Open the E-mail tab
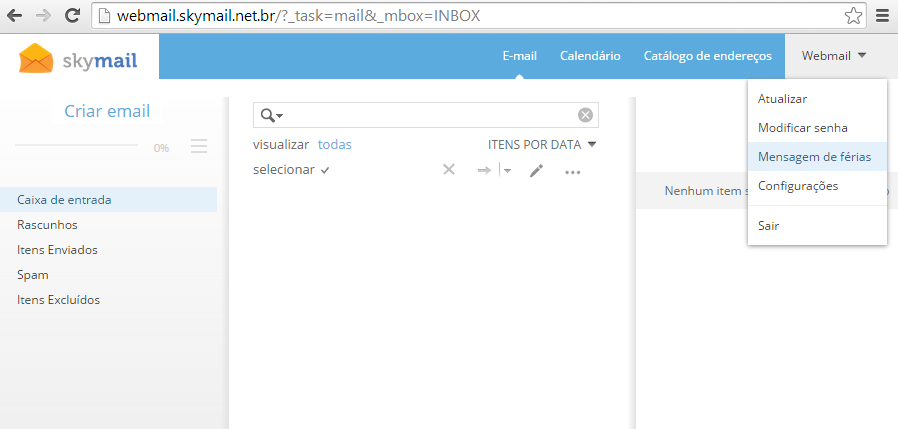The image size is (898, 429). (x=519, y=56)
